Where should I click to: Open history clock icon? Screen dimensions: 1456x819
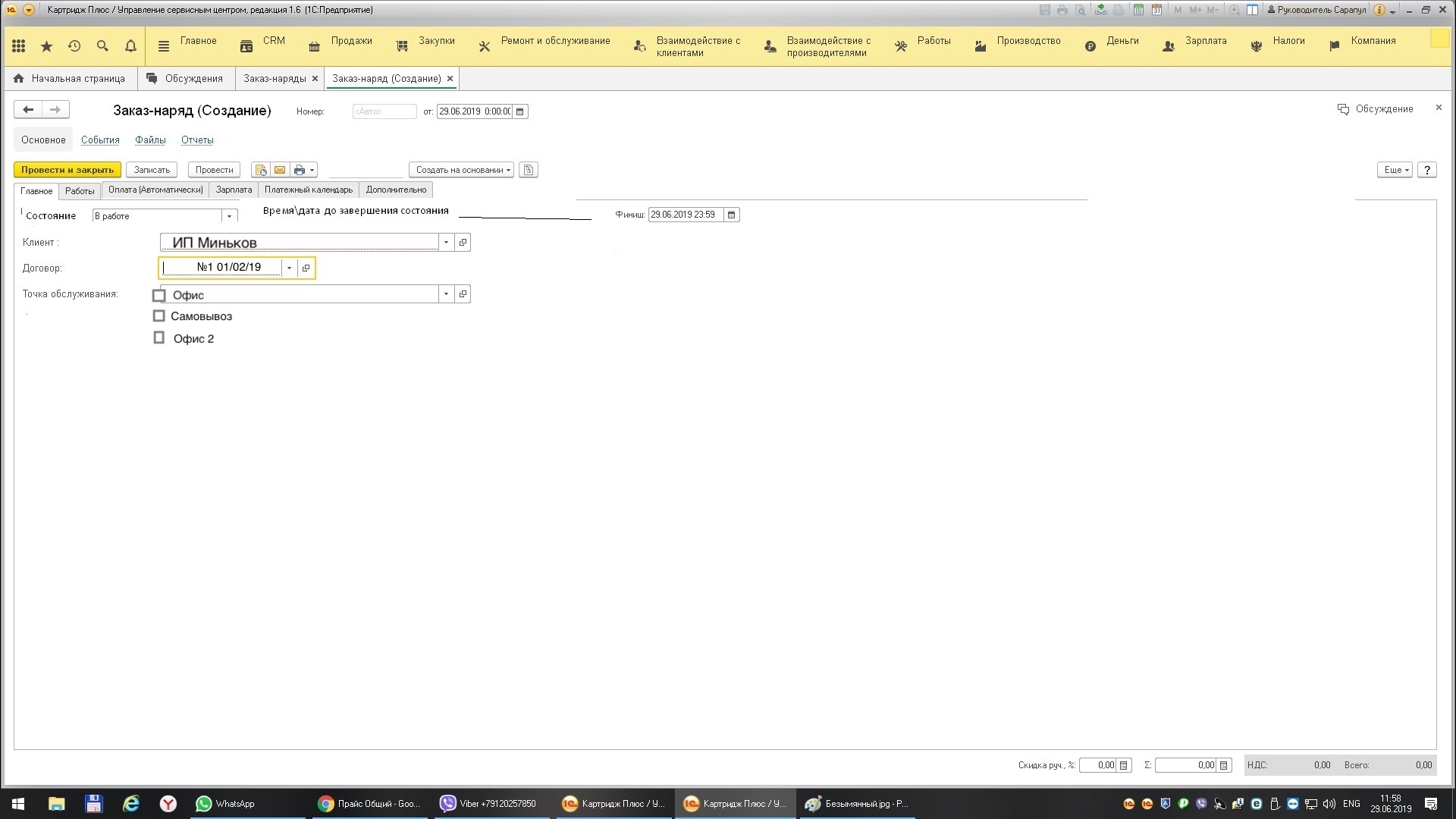(x=74, y=46)
